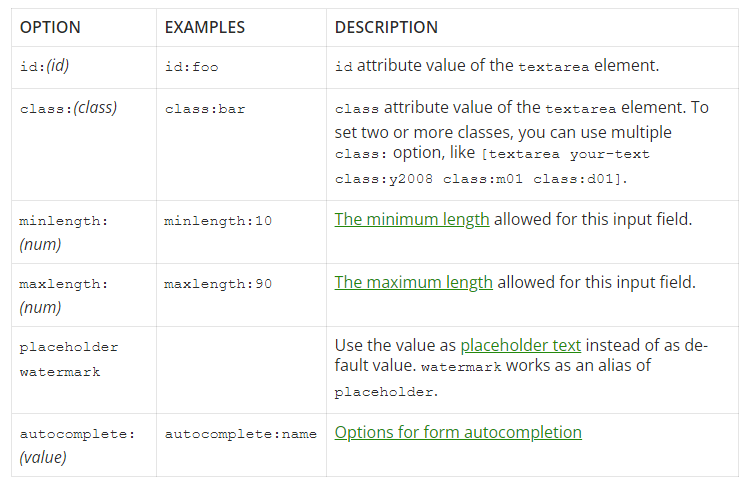Click the OPTION column header
Viewport: 748px width, 484px height.
[x=50, y=27]
